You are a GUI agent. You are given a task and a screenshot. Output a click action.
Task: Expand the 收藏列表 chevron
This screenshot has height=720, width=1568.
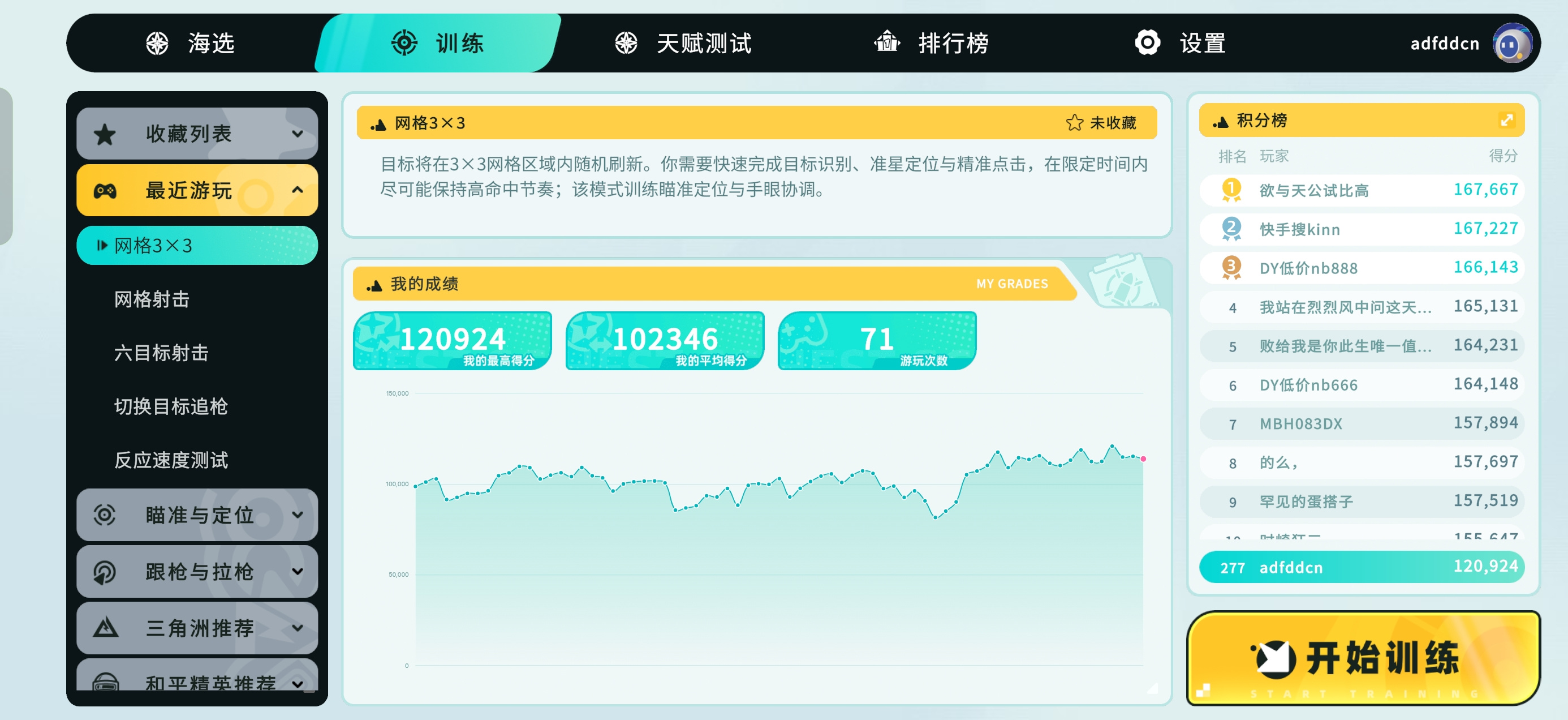point(297,134)
